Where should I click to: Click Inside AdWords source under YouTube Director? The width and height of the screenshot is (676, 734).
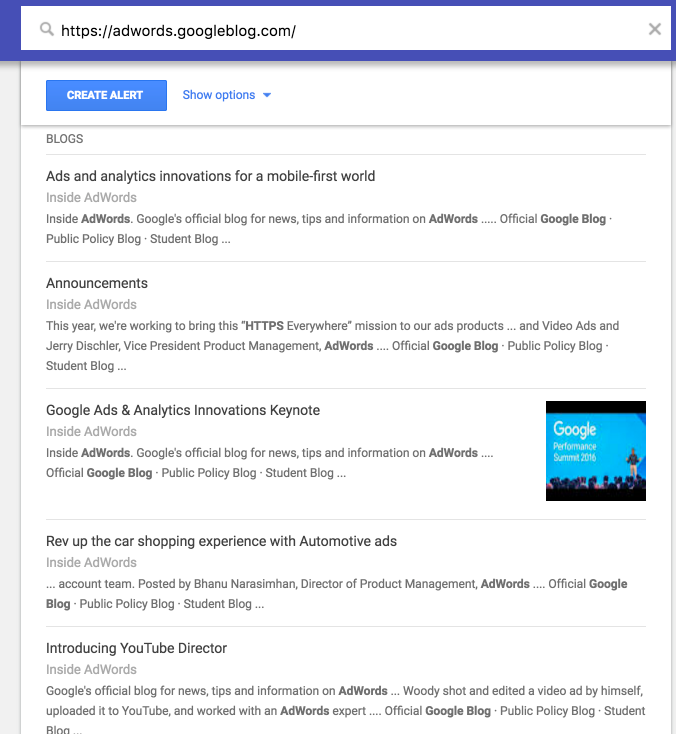[91, 670]
